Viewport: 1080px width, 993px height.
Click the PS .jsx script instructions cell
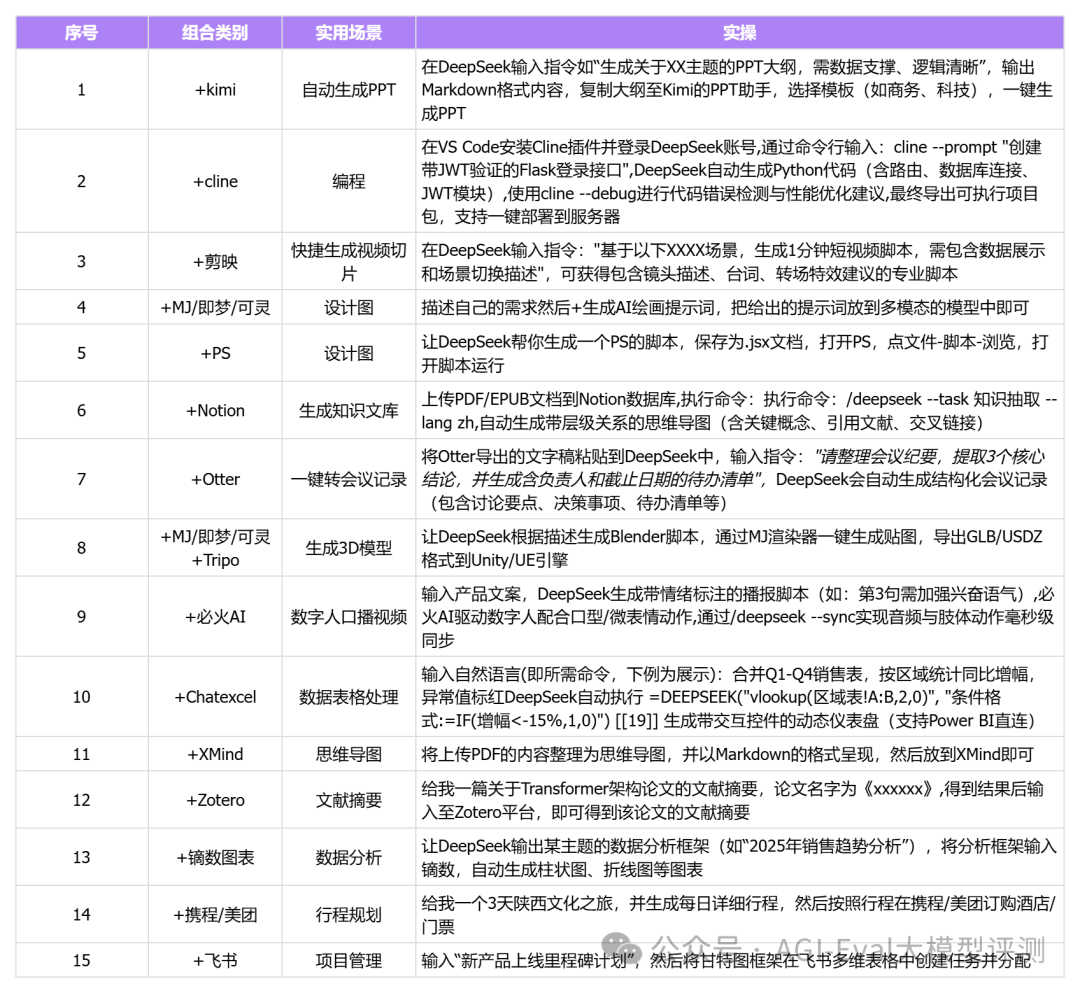tap(740, 353)
